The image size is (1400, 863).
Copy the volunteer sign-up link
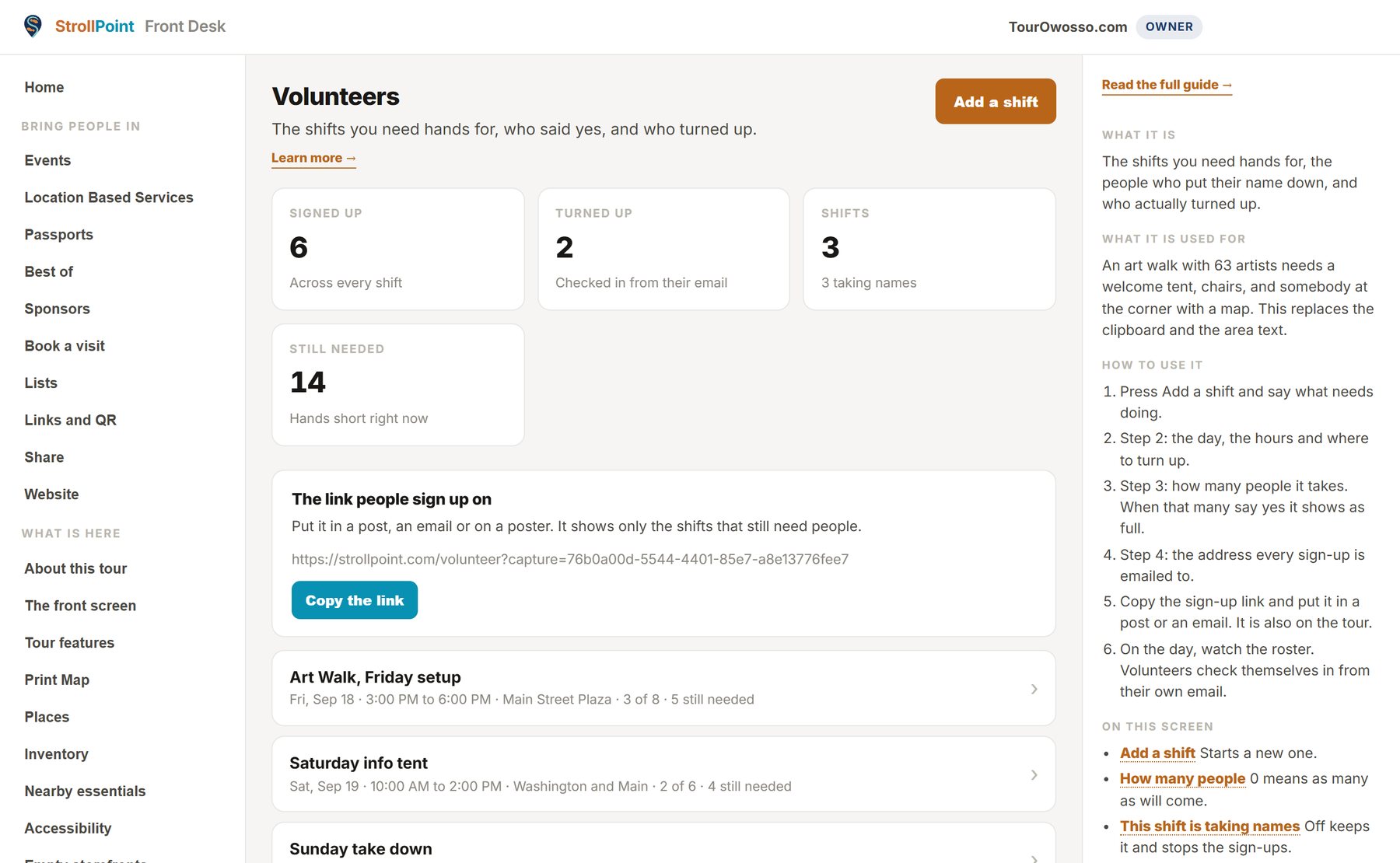tap(355, 600)
